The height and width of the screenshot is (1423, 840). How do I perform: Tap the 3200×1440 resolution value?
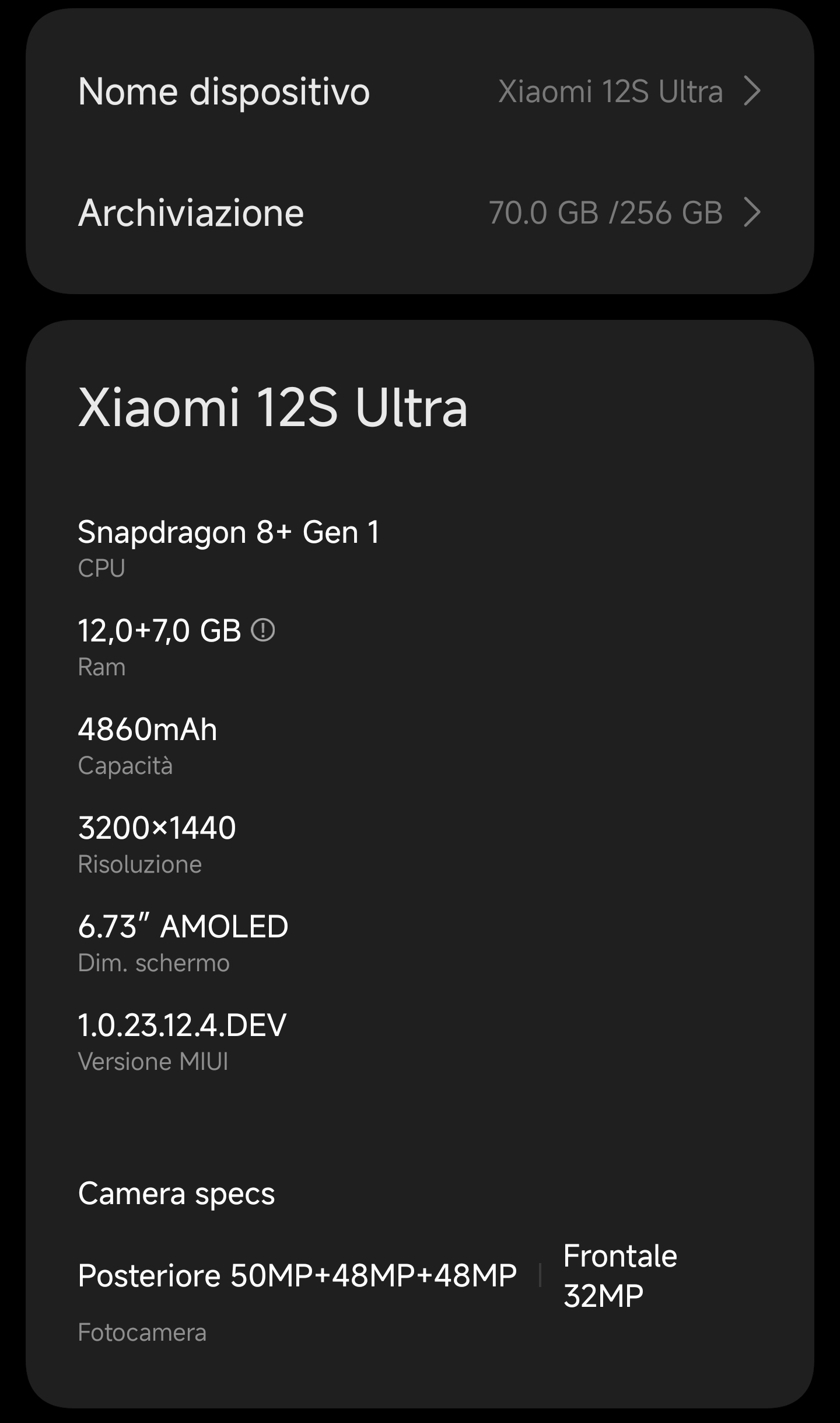pos(157,828)
